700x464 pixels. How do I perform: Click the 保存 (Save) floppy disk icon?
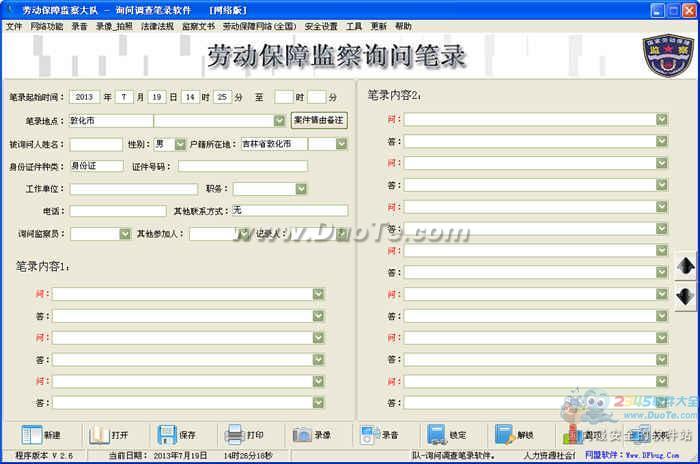167,435
